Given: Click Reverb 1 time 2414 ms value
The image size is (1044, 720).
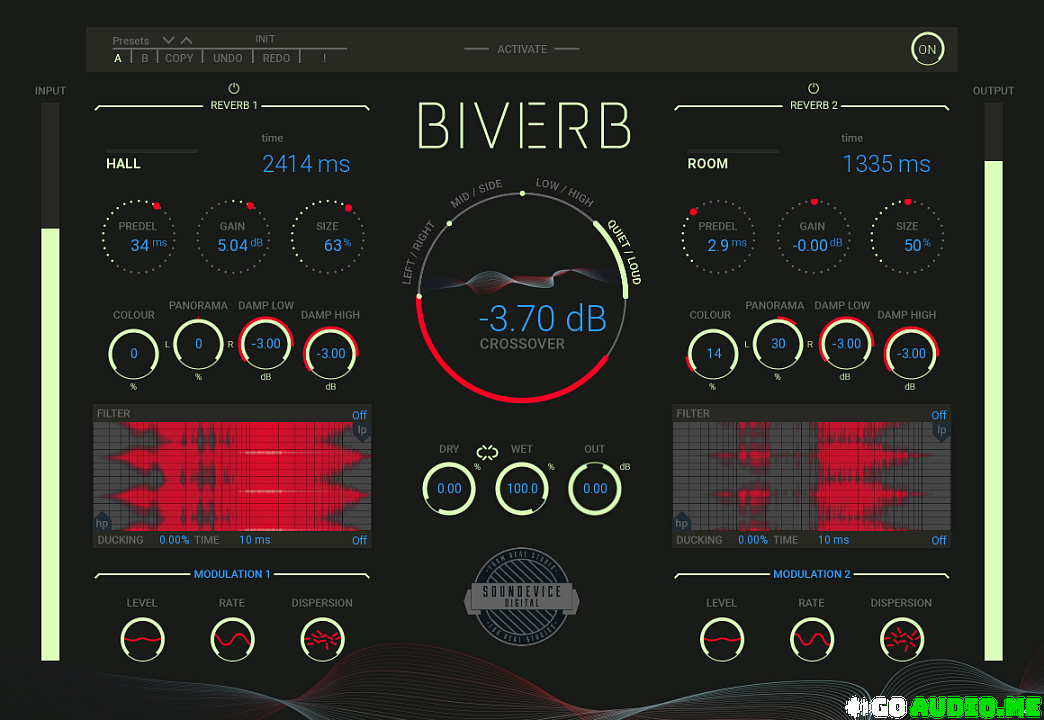Looking at the screenshot, I should (306, 164).
